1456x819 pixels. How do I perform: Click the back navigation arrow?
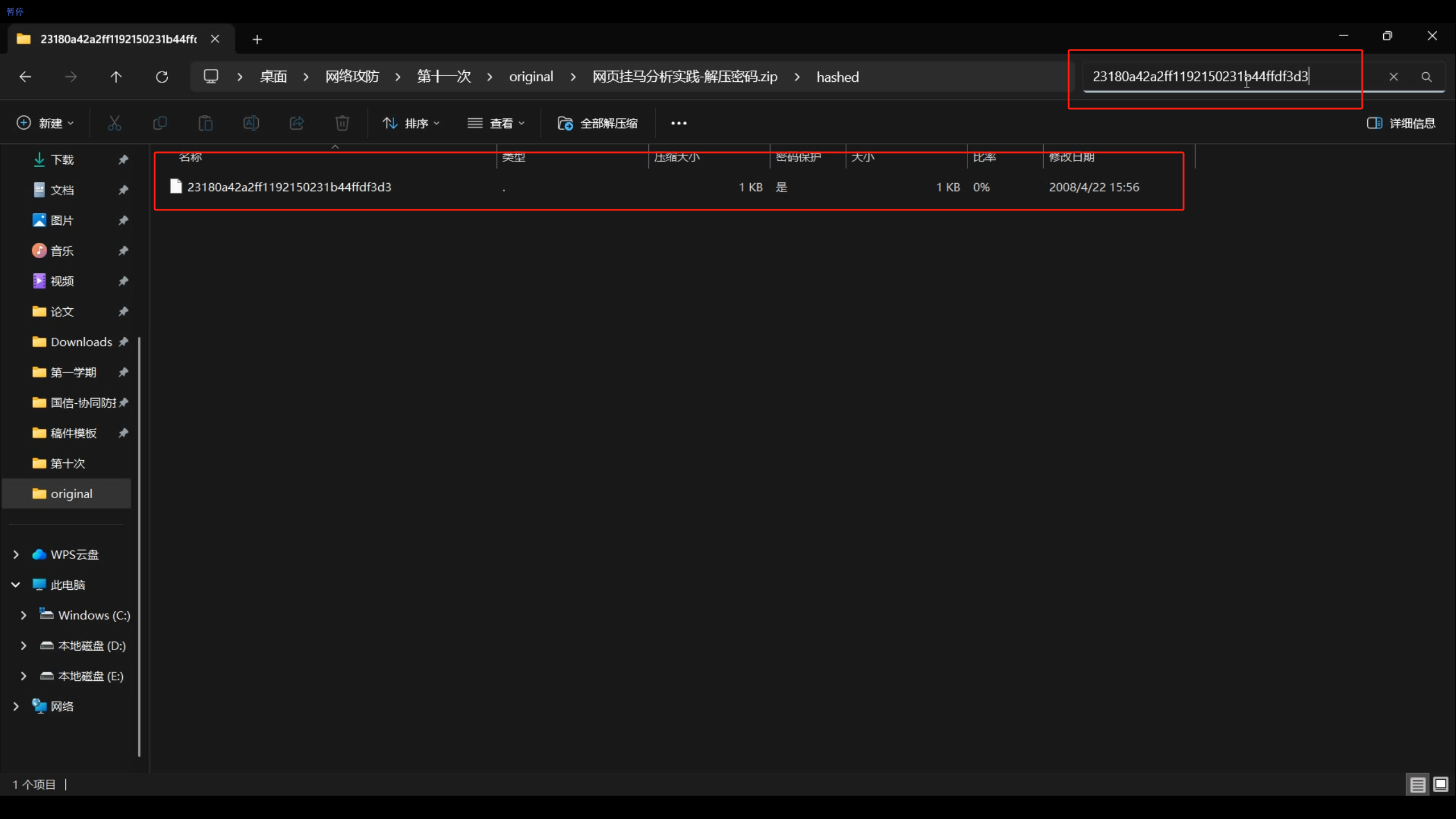[x=25, y=77]
